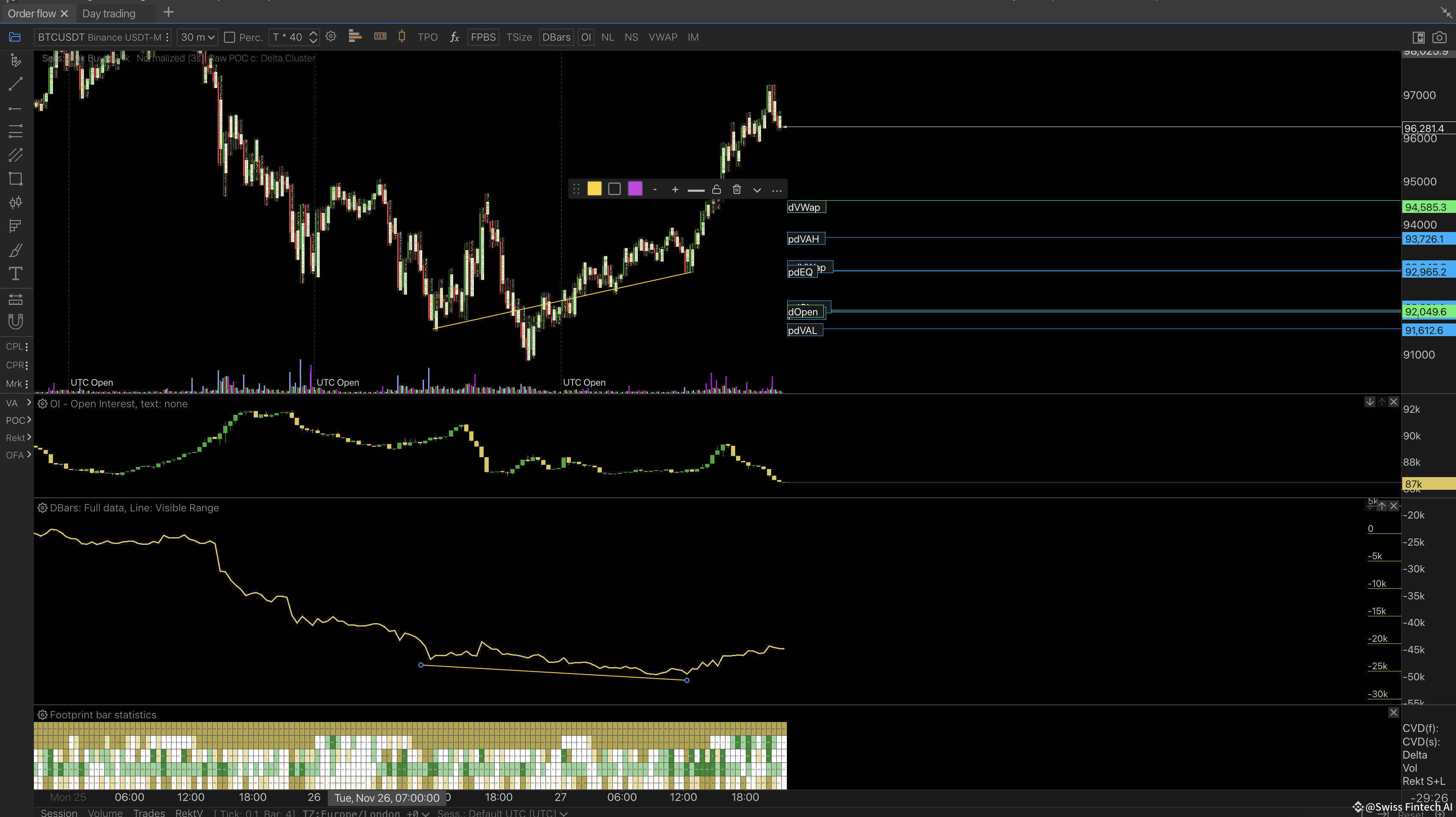Open the Mrk options menu
The width and height of the screenshot is (1456, 817).
[27, 384]
